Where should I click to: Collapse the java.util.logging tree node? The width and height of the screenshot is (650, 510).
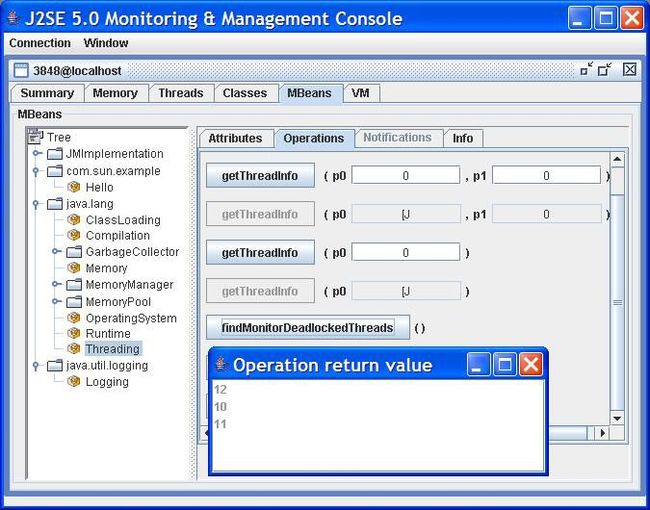[x=36, y=365]
